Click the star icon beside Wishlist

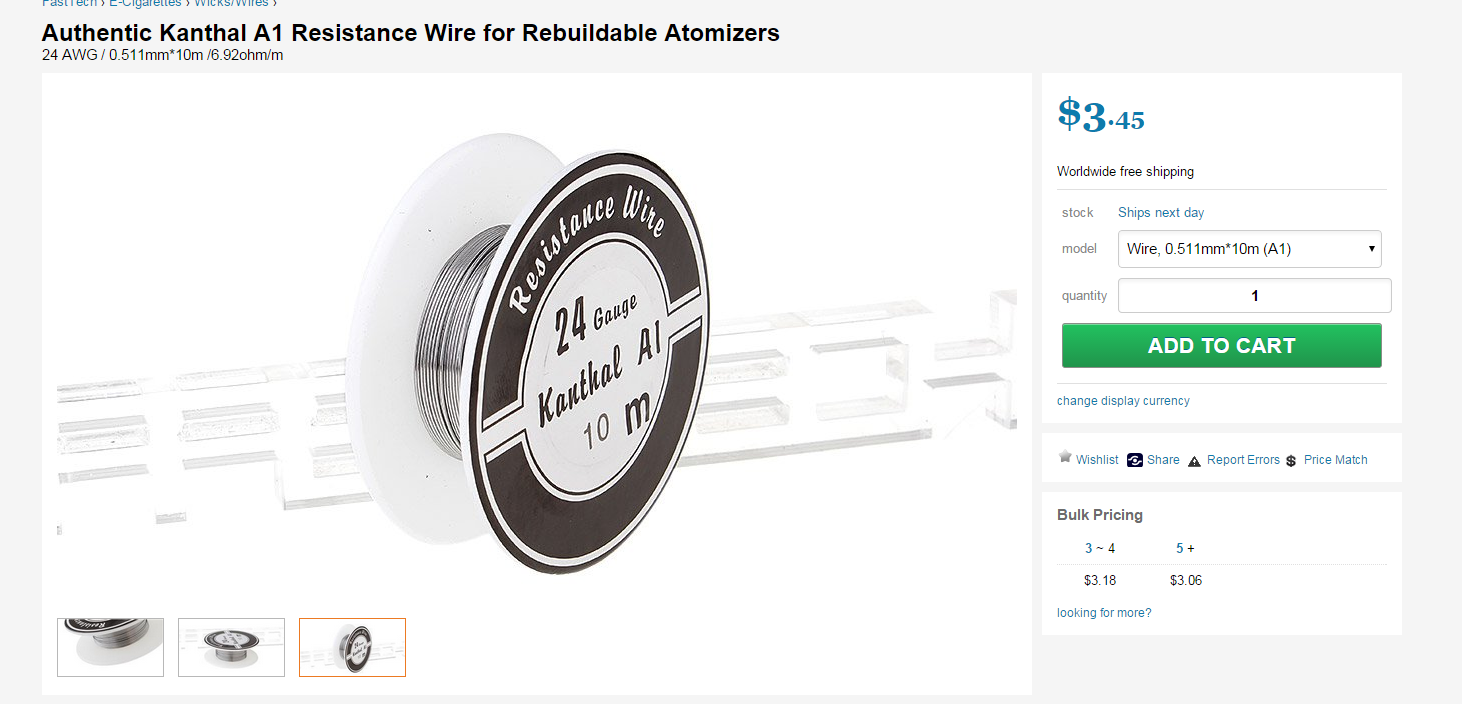pyautogui.click(x=1065, y=458)
